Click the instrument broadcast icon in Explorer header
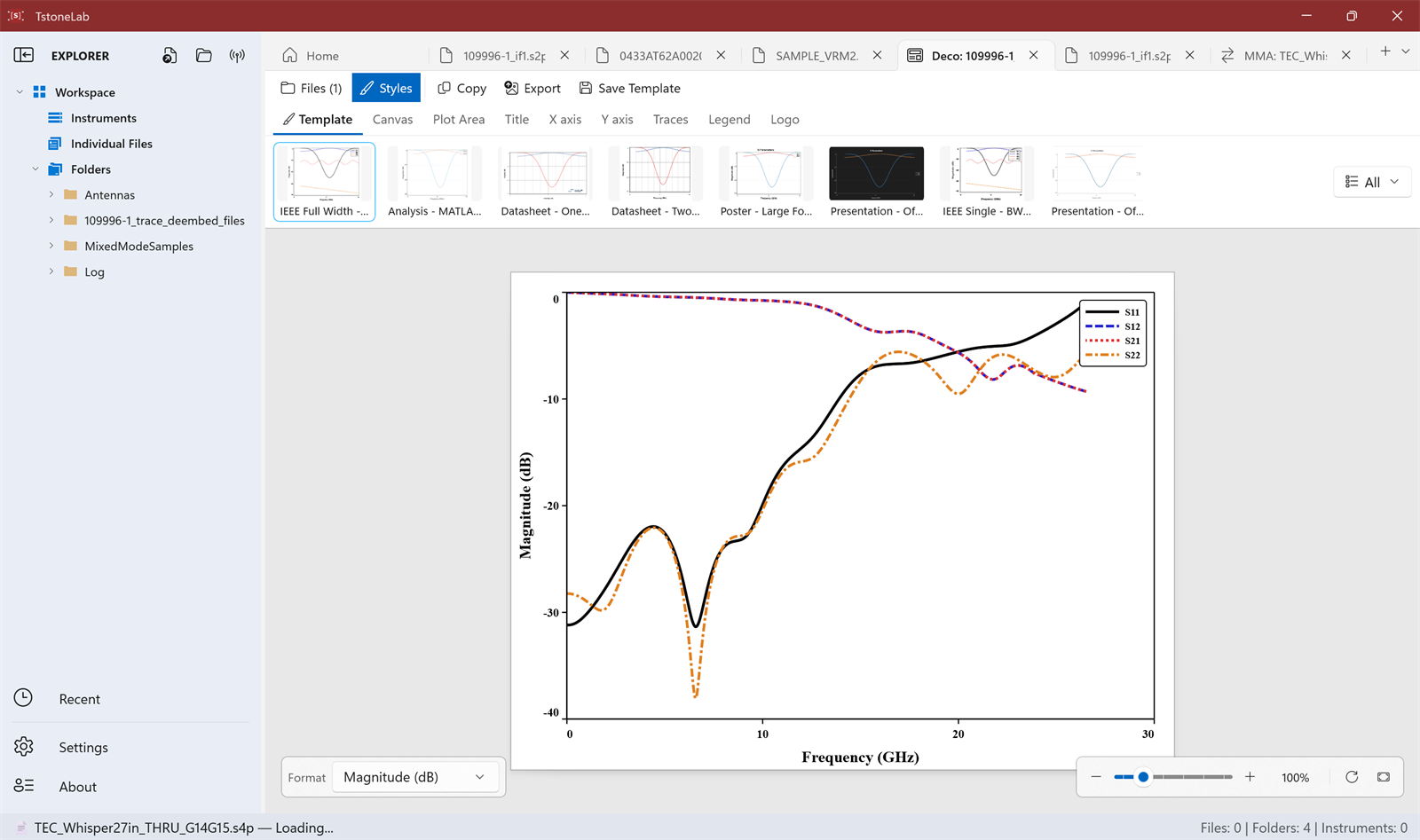1420x840 pixels. tap(237, 55)
